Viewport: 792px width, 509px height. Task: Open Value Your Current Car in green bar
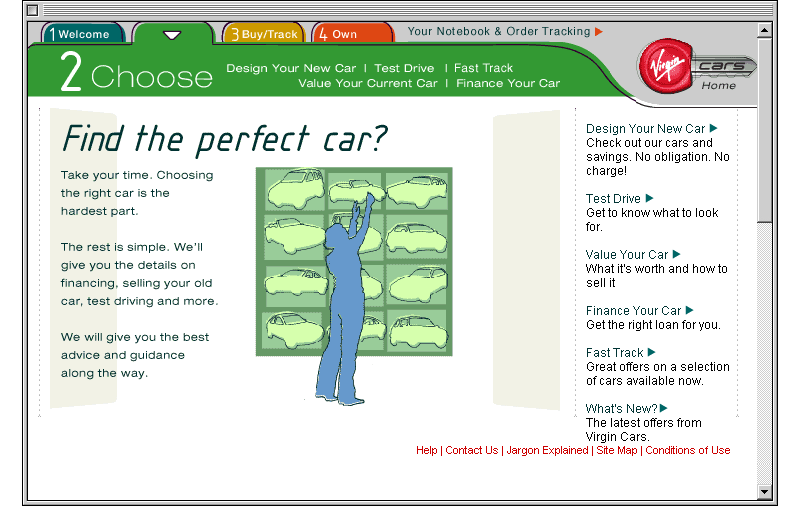pos(367,83)
